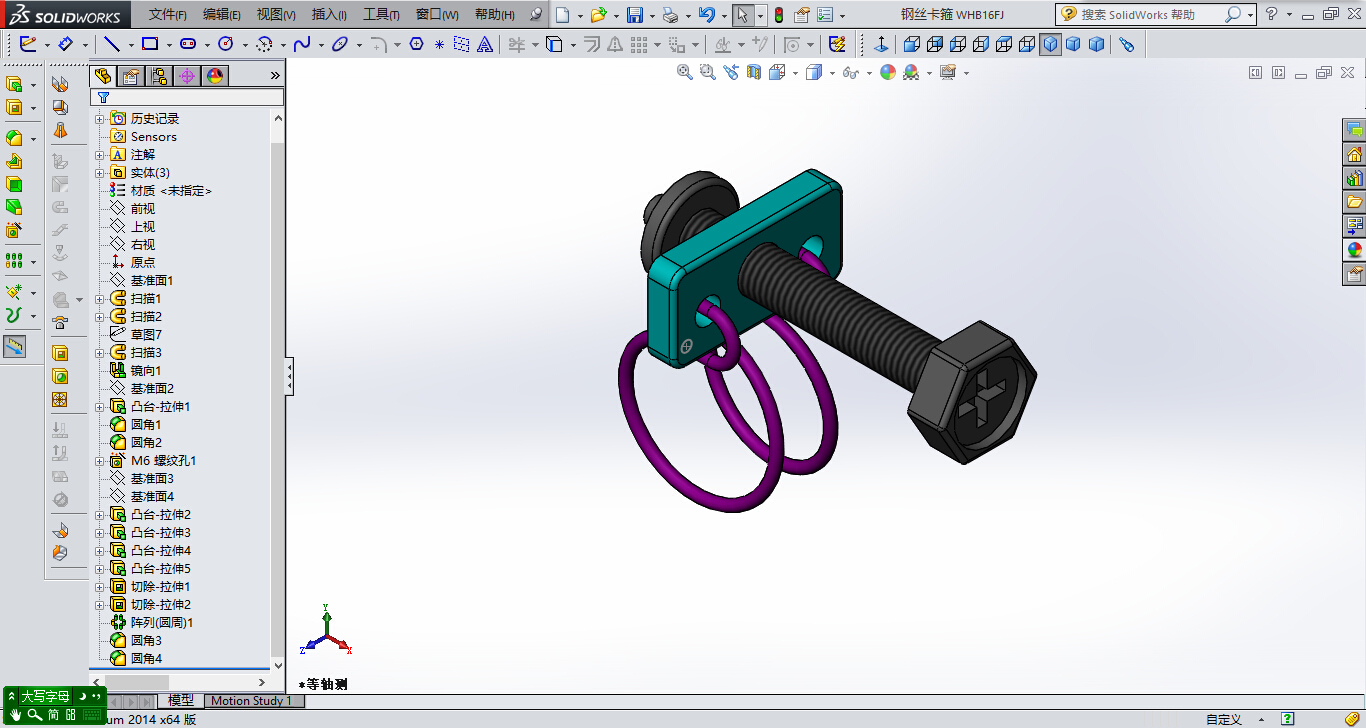Select the Circle sketch tool
This screenshot has height=728, width=1366.
226,44
